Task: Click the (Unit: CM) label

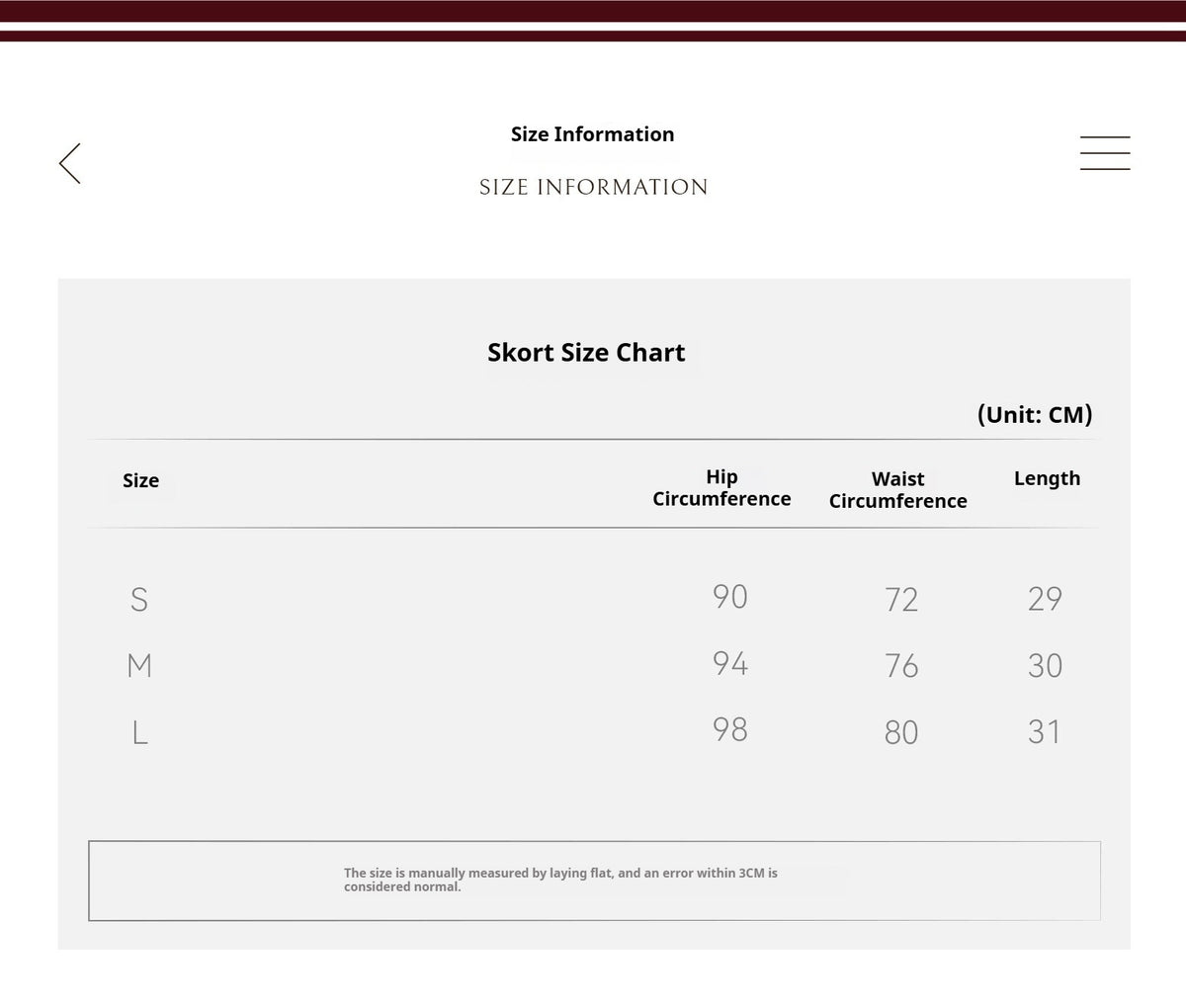Action: tap(1035, 414)
